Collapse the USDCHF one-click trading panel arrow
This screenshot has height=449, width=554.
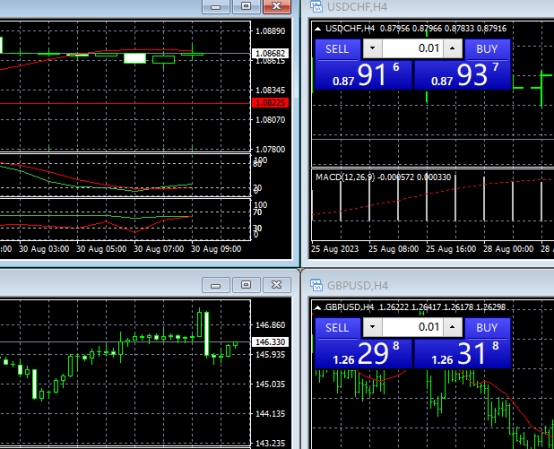(318, 29)
